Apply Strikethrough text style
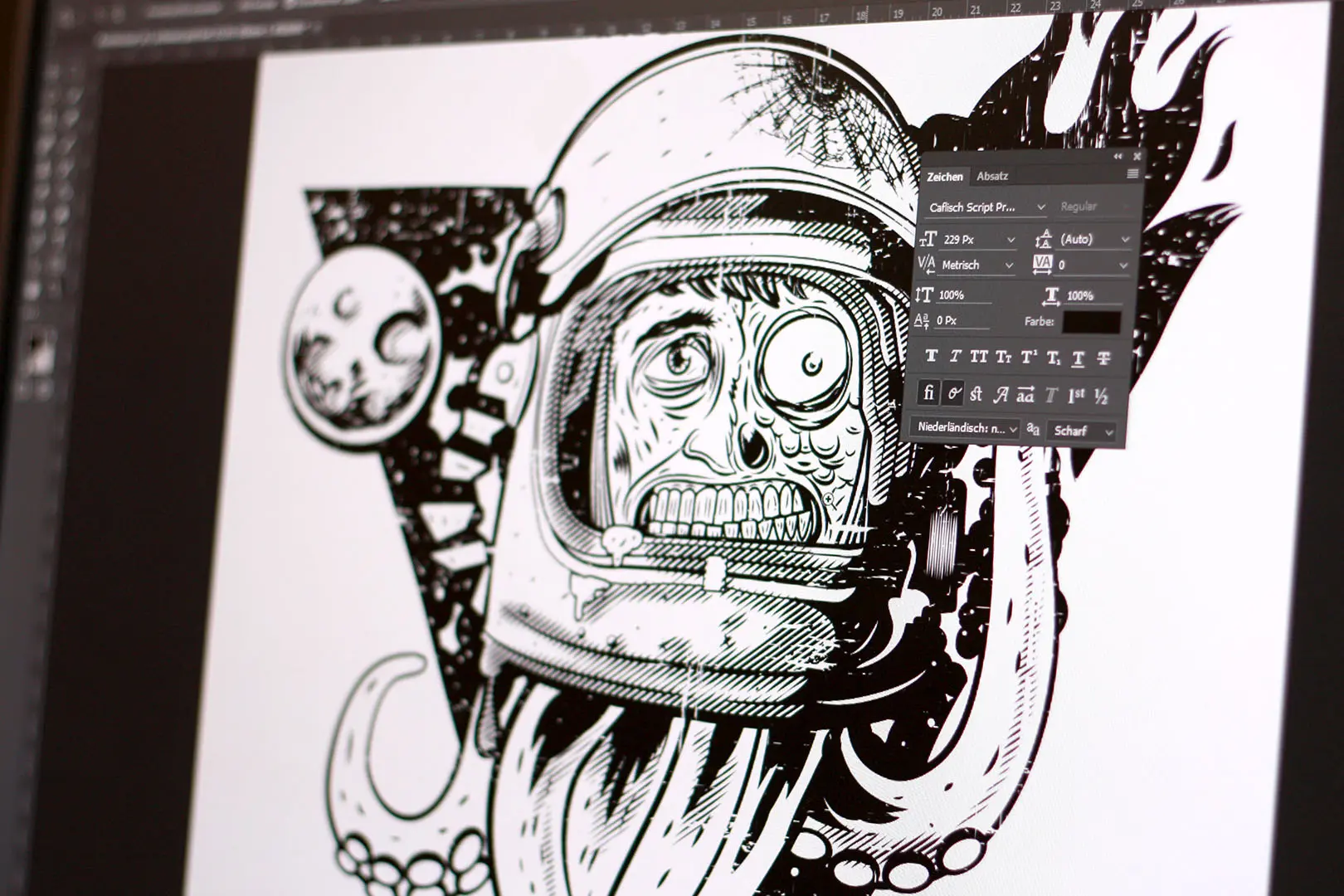The height and width of the screenshot is (896, 1344). [x=1103, y=359]
